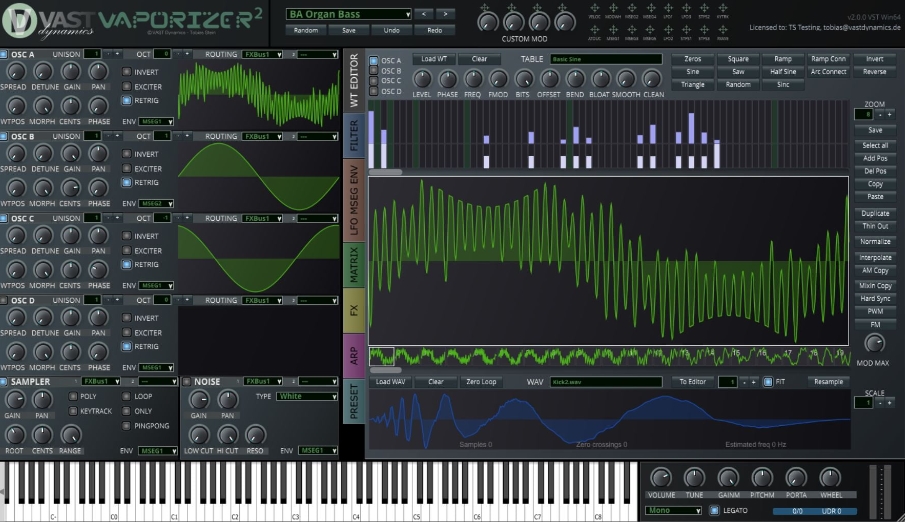905x522 pixels.
Task: Toggle OSC A power switch
Action: (3, 54)
